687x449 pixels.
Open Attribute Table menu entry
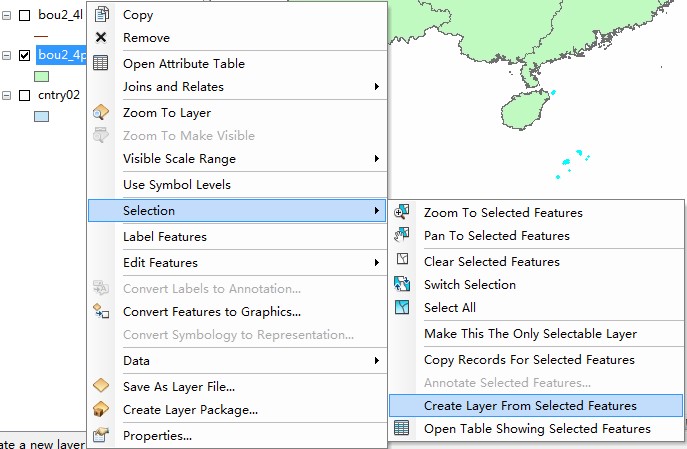coord(237,64)
